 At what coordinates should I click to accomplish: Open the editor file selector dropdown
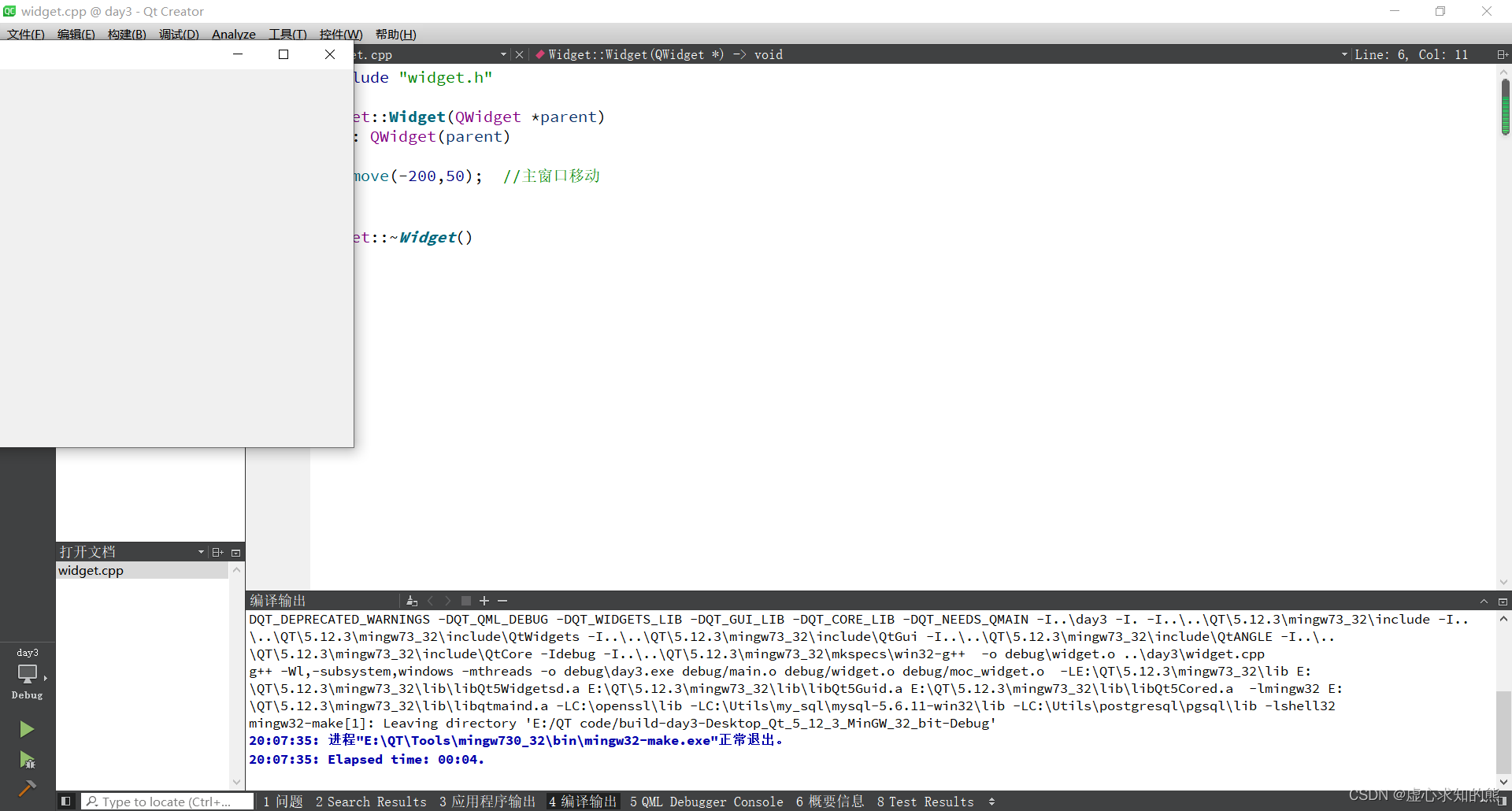click(x=503, y=54)
